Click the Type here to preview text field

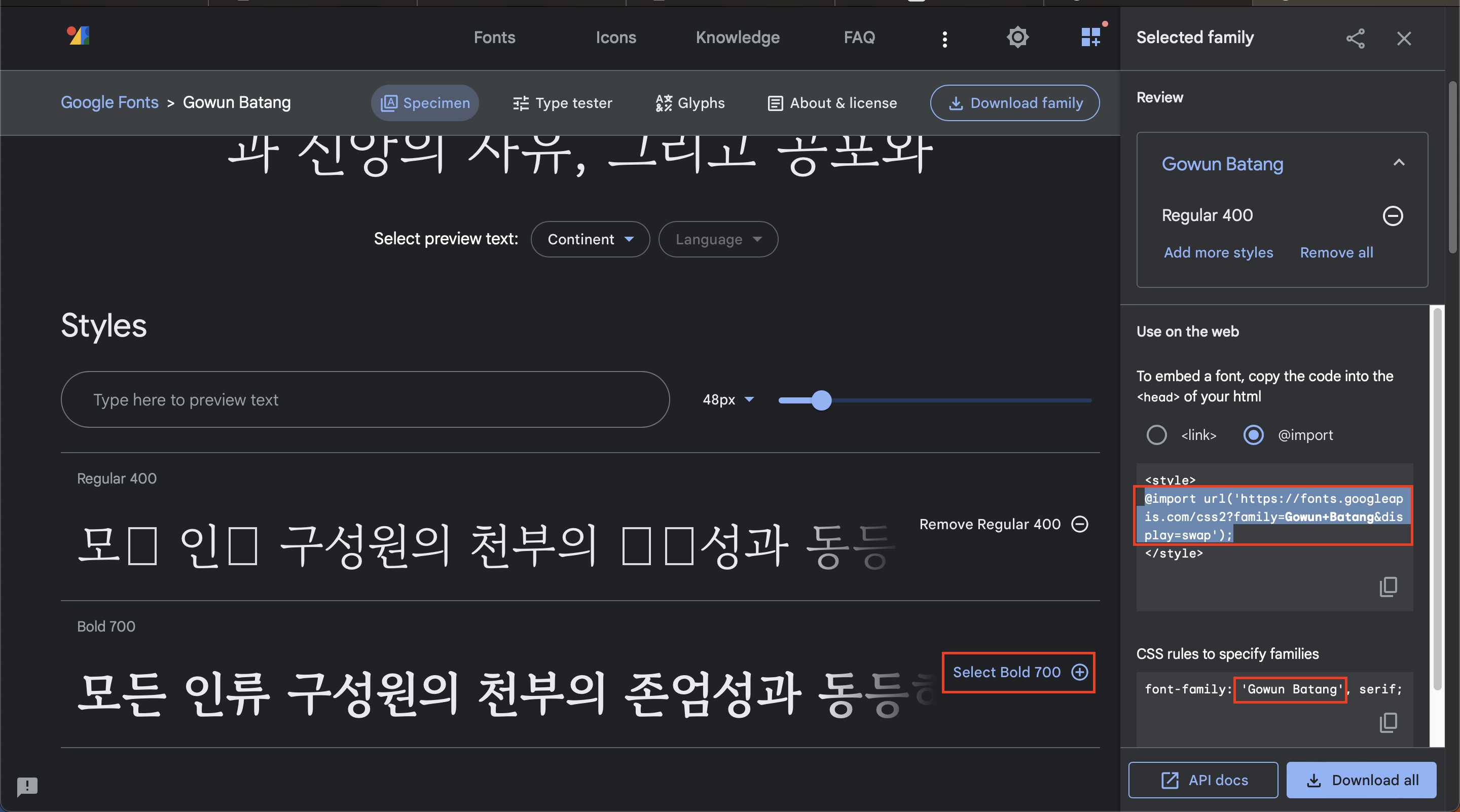(x=365, y=399)
